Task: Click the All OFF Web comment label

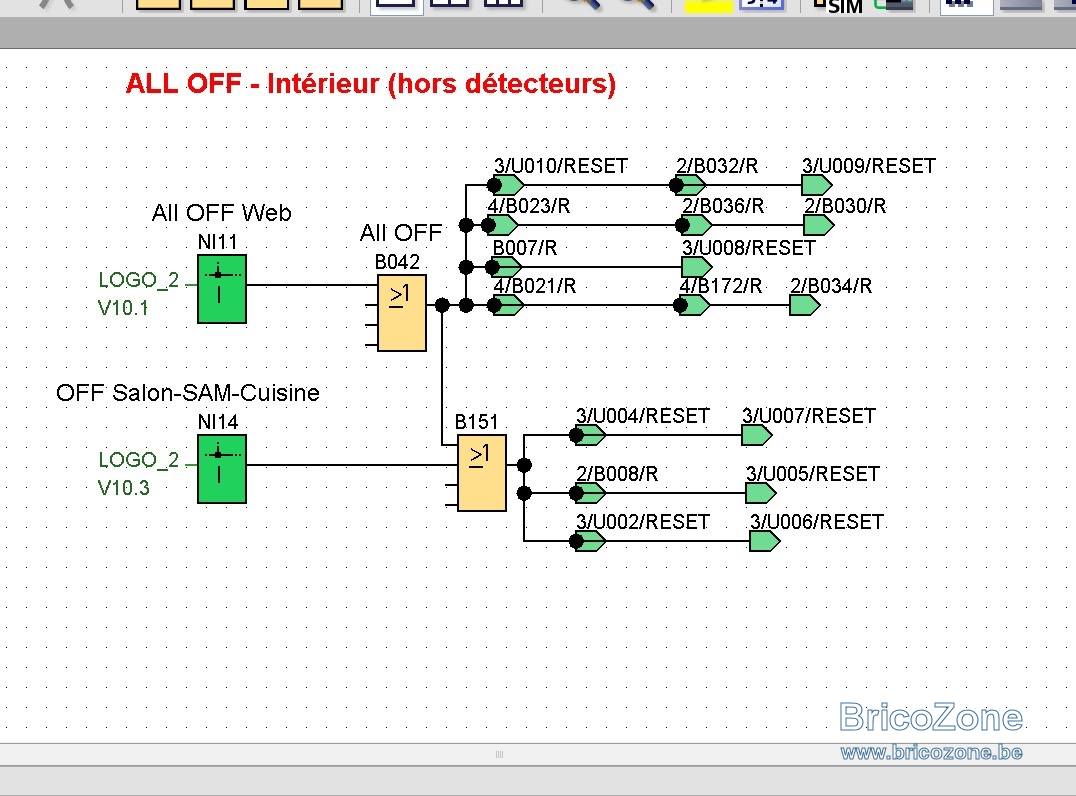Action: click(221, 213)
